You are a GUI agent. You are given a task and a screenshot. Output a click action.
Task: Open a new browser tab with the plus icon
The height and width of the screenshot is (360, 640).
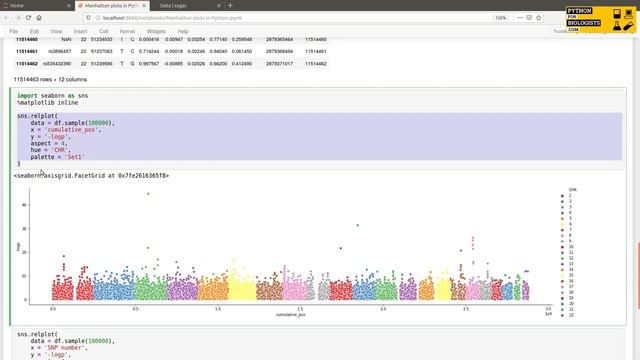(x=230, y=6)
